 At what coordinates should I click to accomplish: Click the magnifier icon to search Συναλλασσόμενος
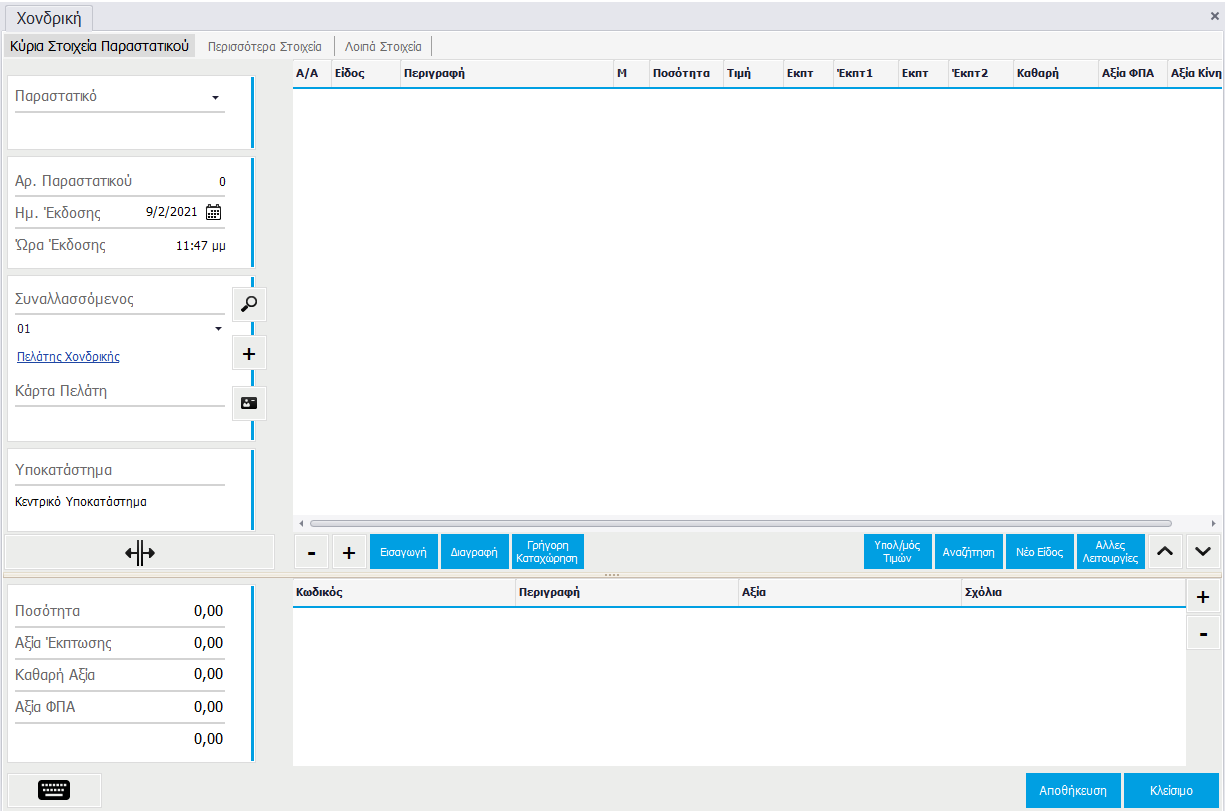pos(249,304)
